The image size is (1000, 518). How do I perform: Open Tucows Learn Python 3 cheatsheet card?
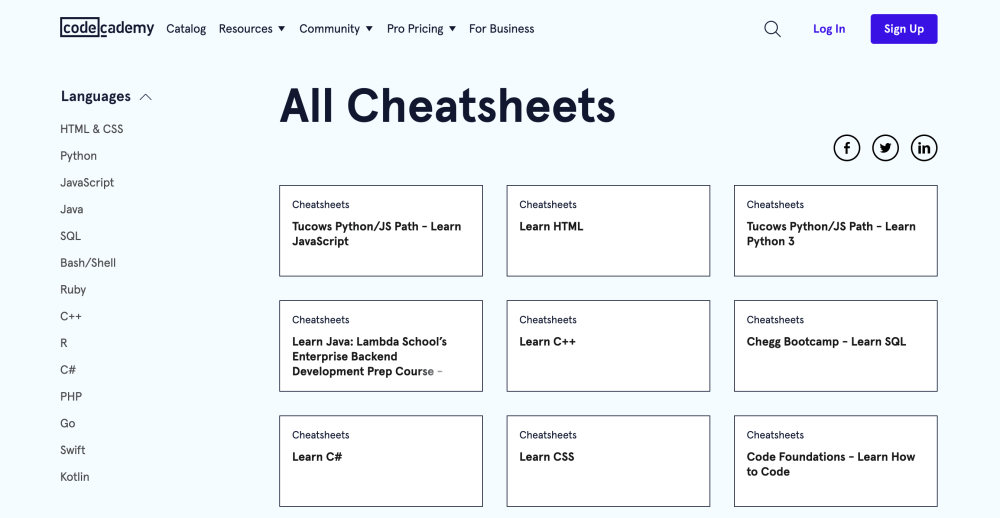[x=835, y=231]
